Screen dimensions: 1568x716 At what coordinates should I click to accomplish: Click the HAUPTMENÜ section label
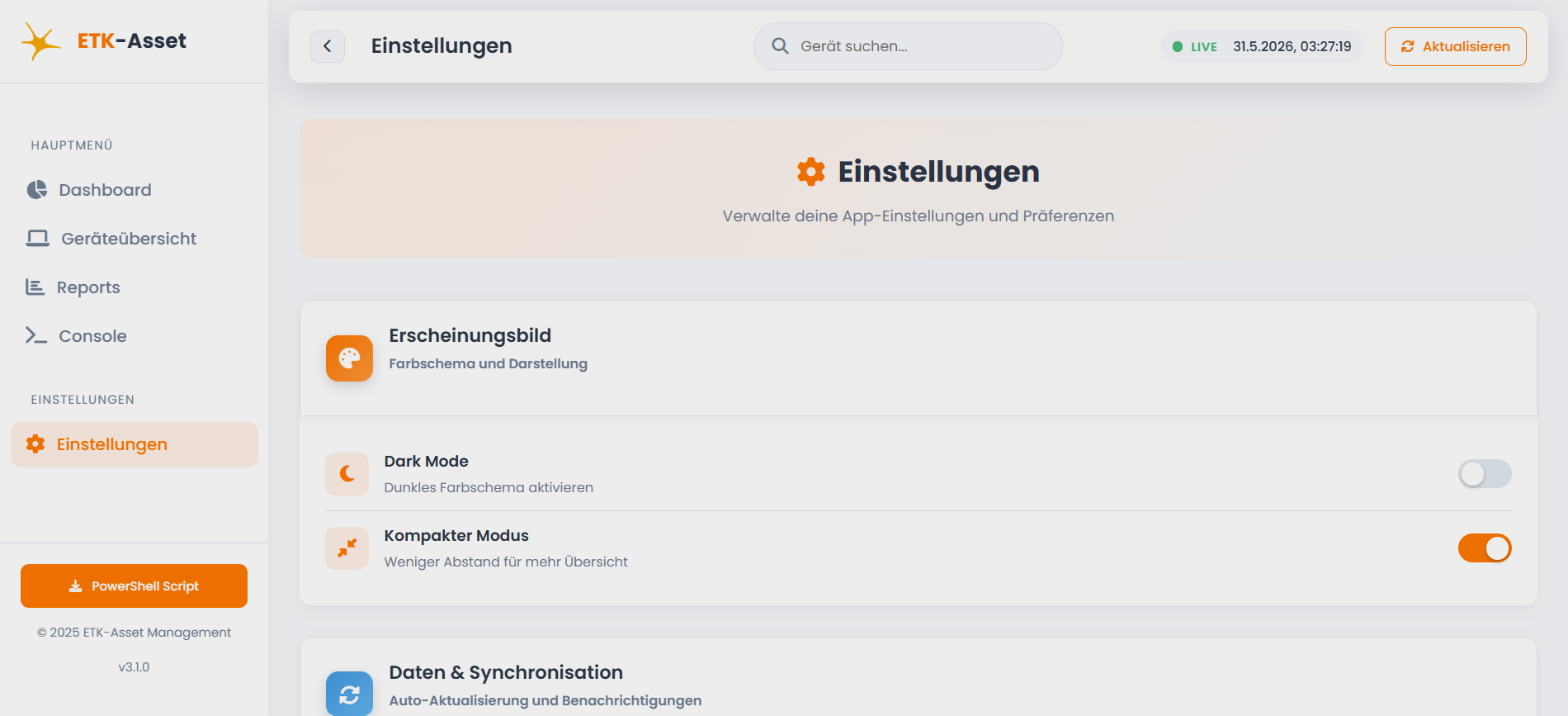tap(72, 145)
